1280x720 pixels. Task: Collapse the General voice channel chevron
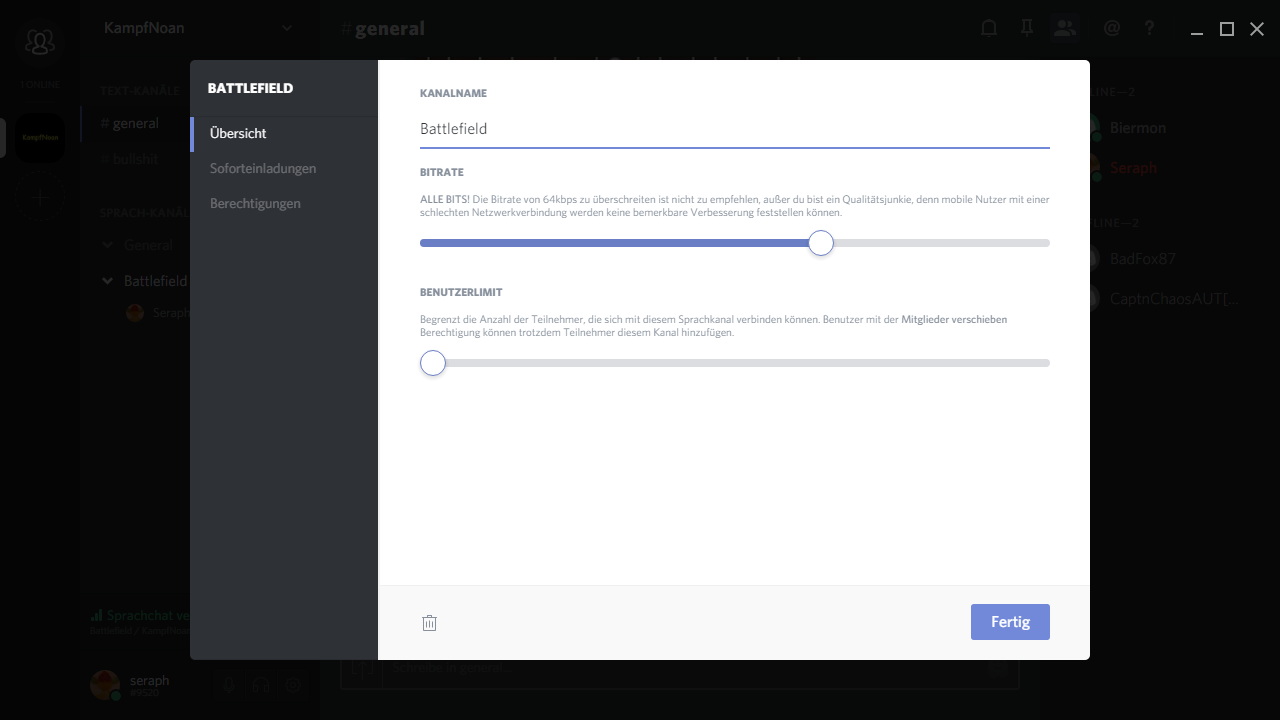pos(108,245)
